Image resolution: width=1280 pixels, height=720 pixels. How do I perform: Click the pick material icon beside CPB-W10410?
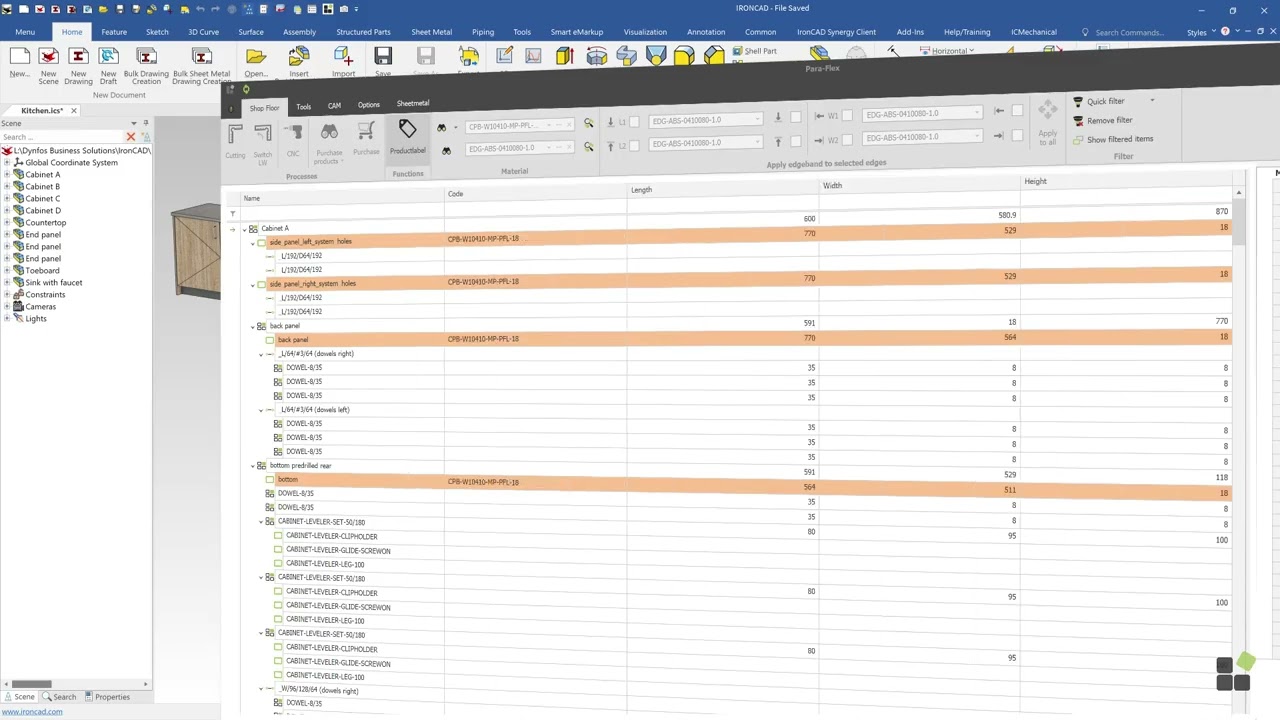point(588,123)
